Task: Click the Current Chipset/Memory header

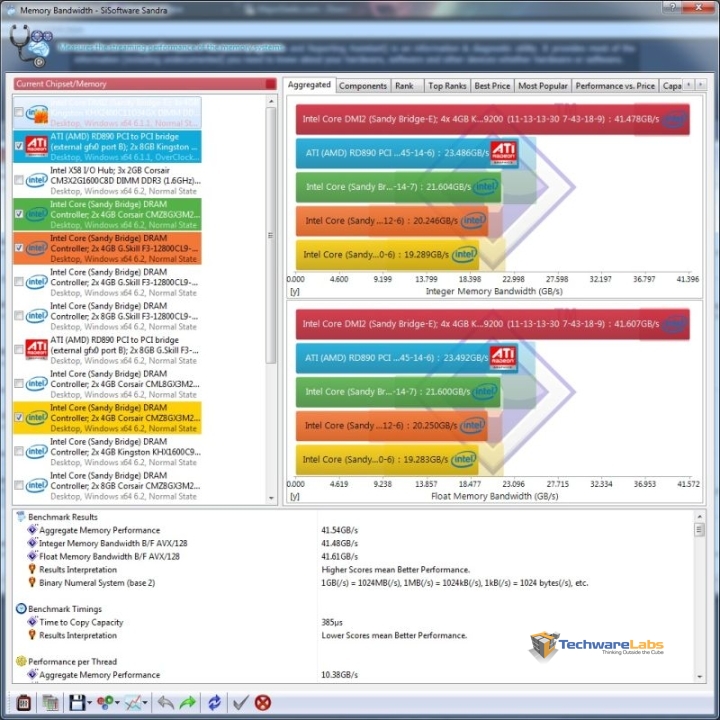Action: click(145, 84)
